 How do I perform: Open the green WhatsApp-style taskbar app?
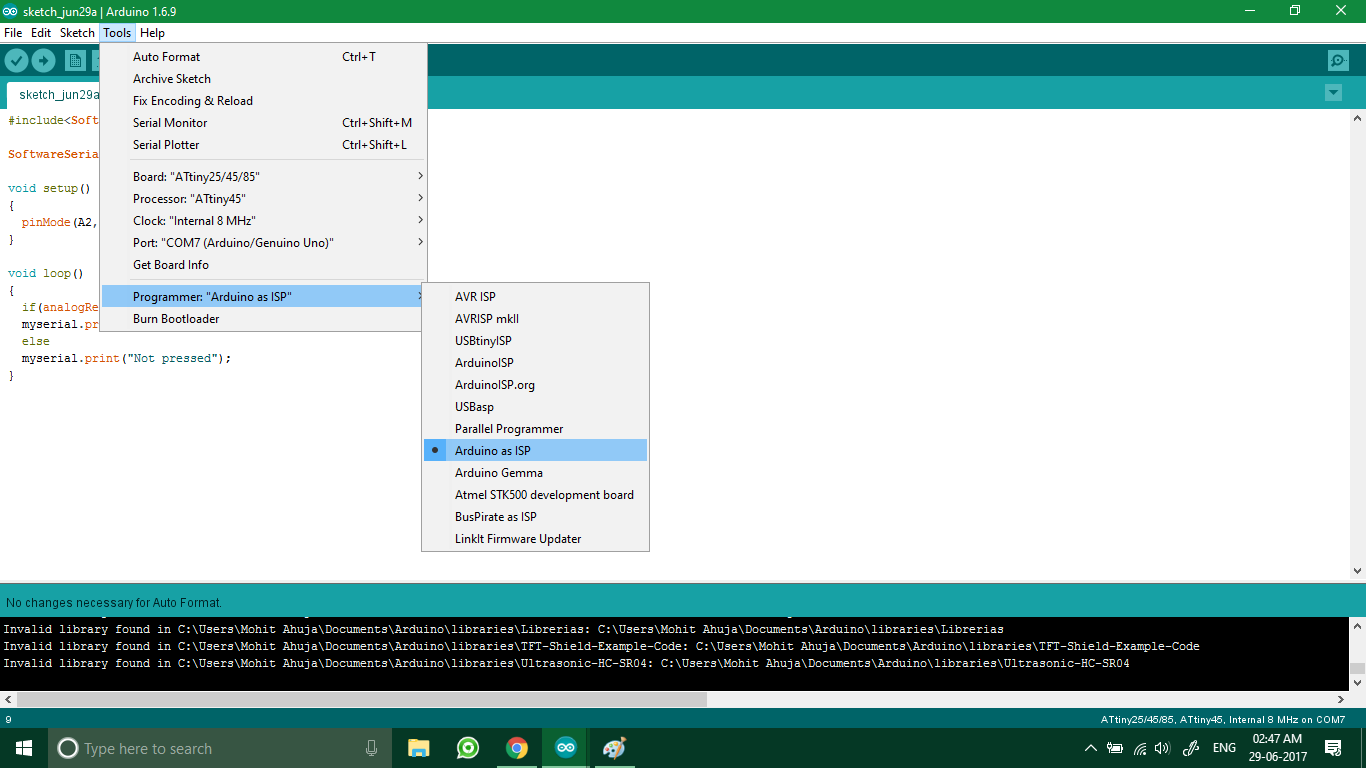tap(467, 748)
